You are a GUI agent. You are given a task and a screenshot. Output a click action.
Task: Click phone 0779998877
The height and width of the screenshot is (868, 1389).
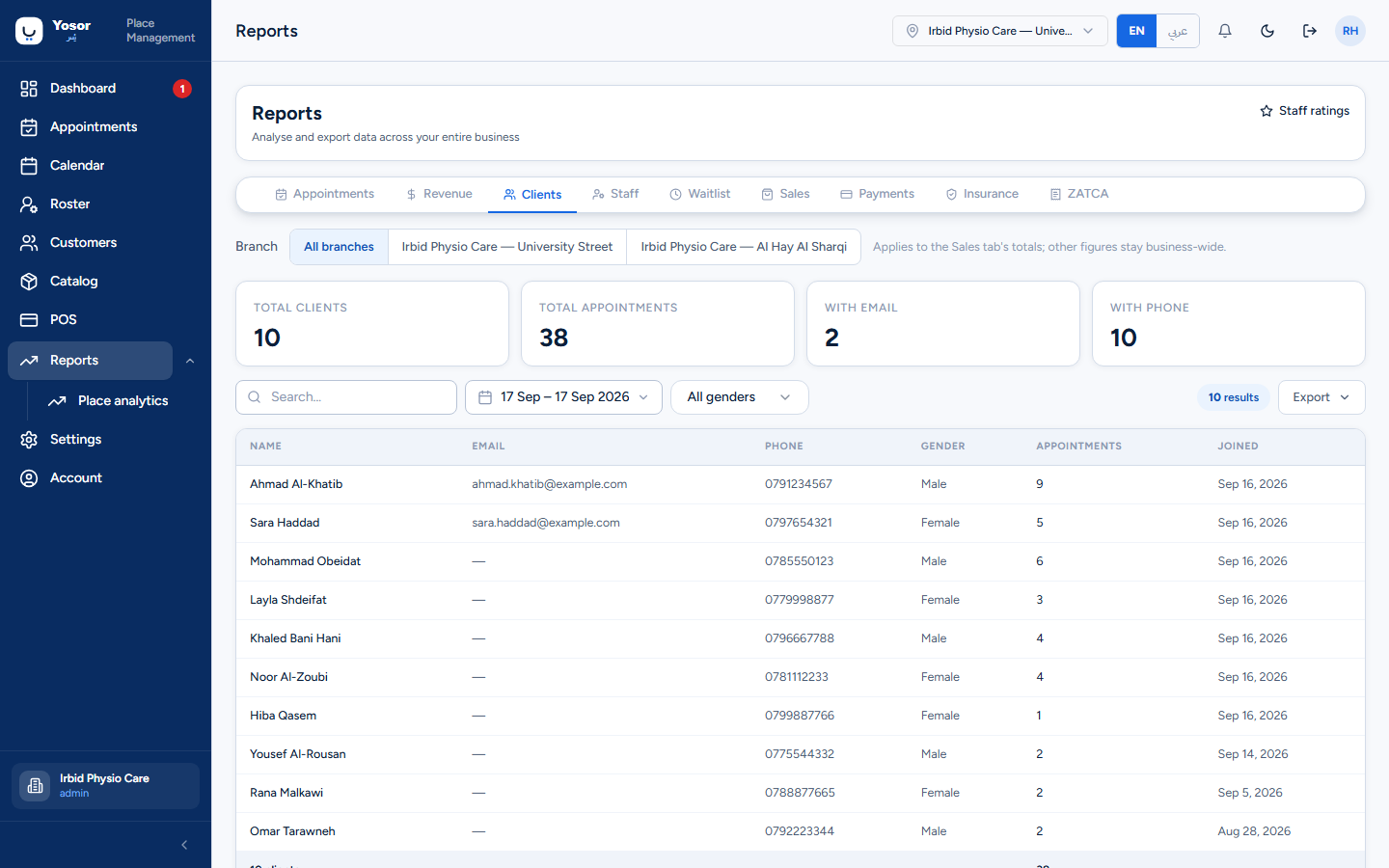pos(800,600)
